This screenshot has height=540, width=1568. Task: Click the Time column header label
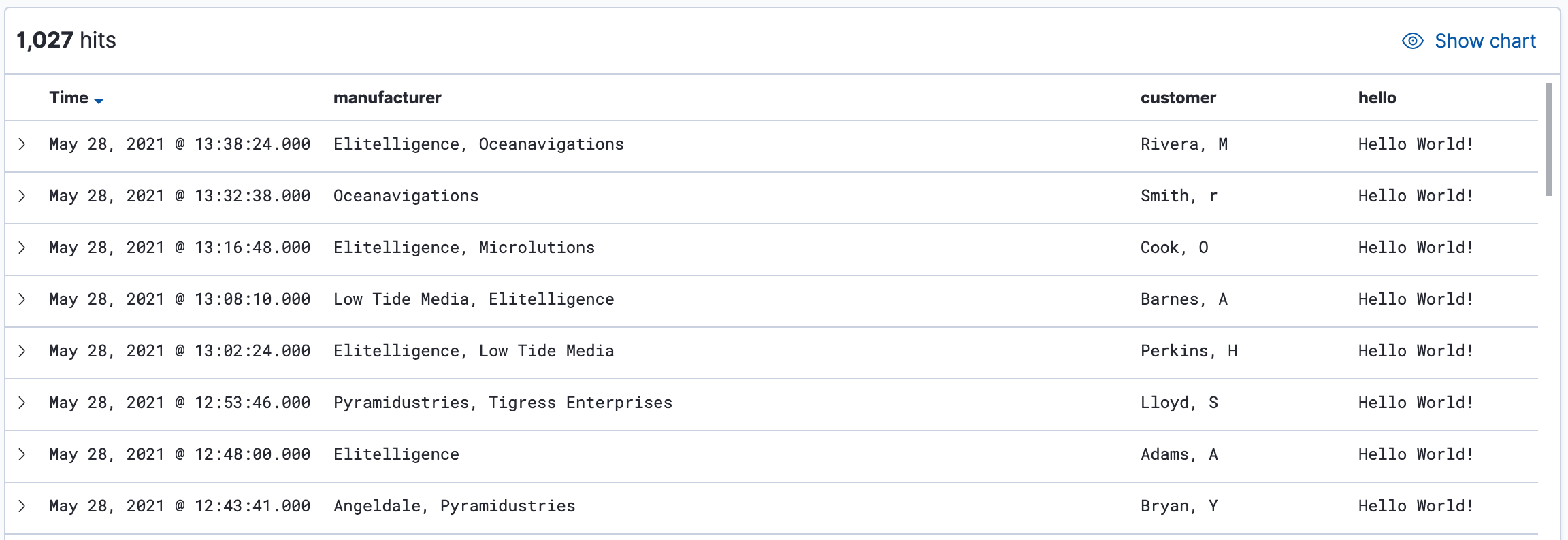69,98
